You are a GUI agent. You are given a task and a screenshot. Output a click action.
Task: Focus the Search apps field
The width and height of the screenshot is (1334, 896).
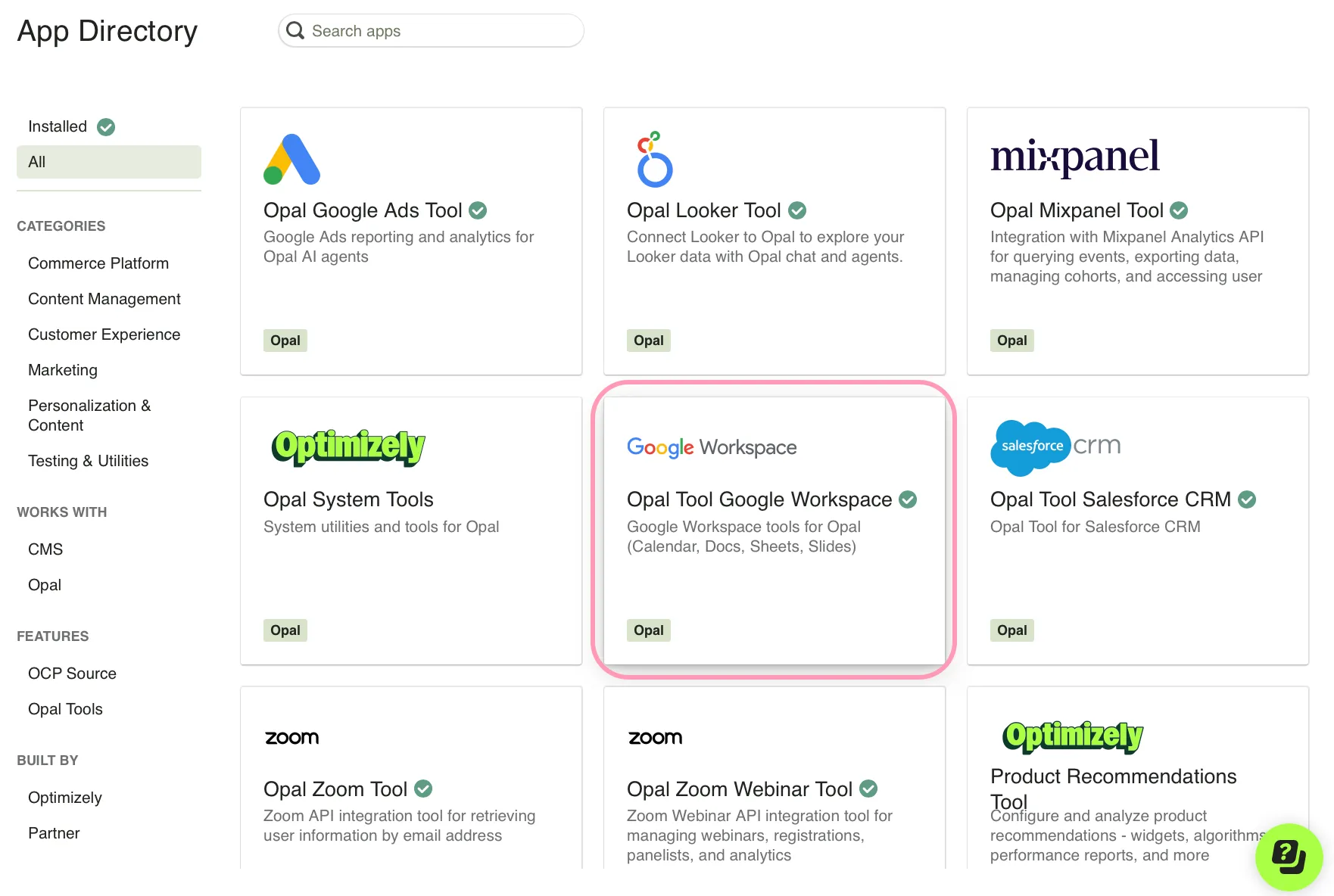pos(432,31)
